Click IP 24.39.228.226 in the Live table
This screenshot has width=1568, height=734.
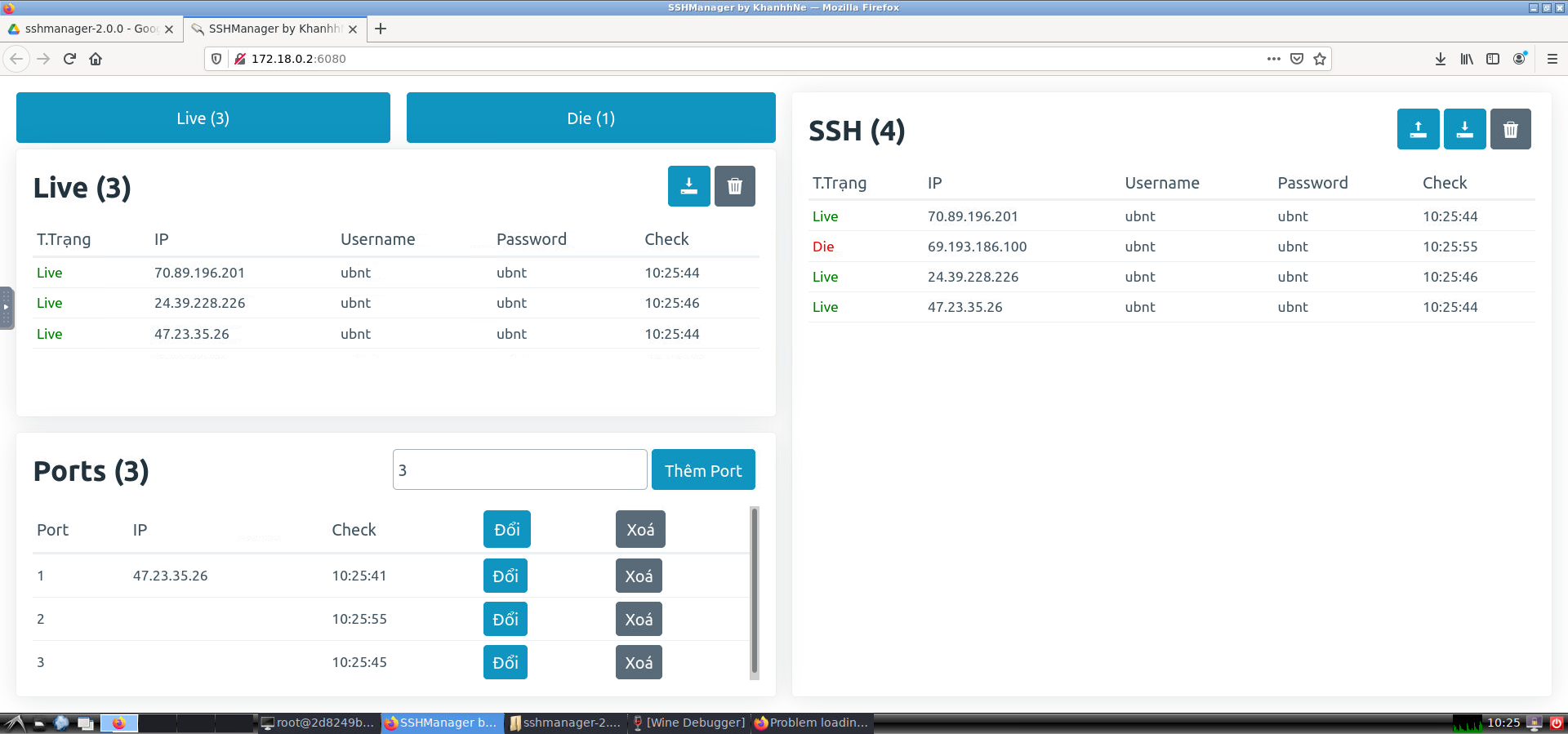click(x=199, y=303)
